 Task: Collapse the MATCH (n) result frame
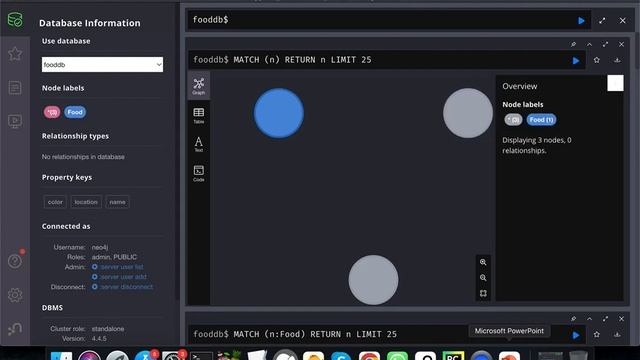pyautogui.click(x=589, y=44)
